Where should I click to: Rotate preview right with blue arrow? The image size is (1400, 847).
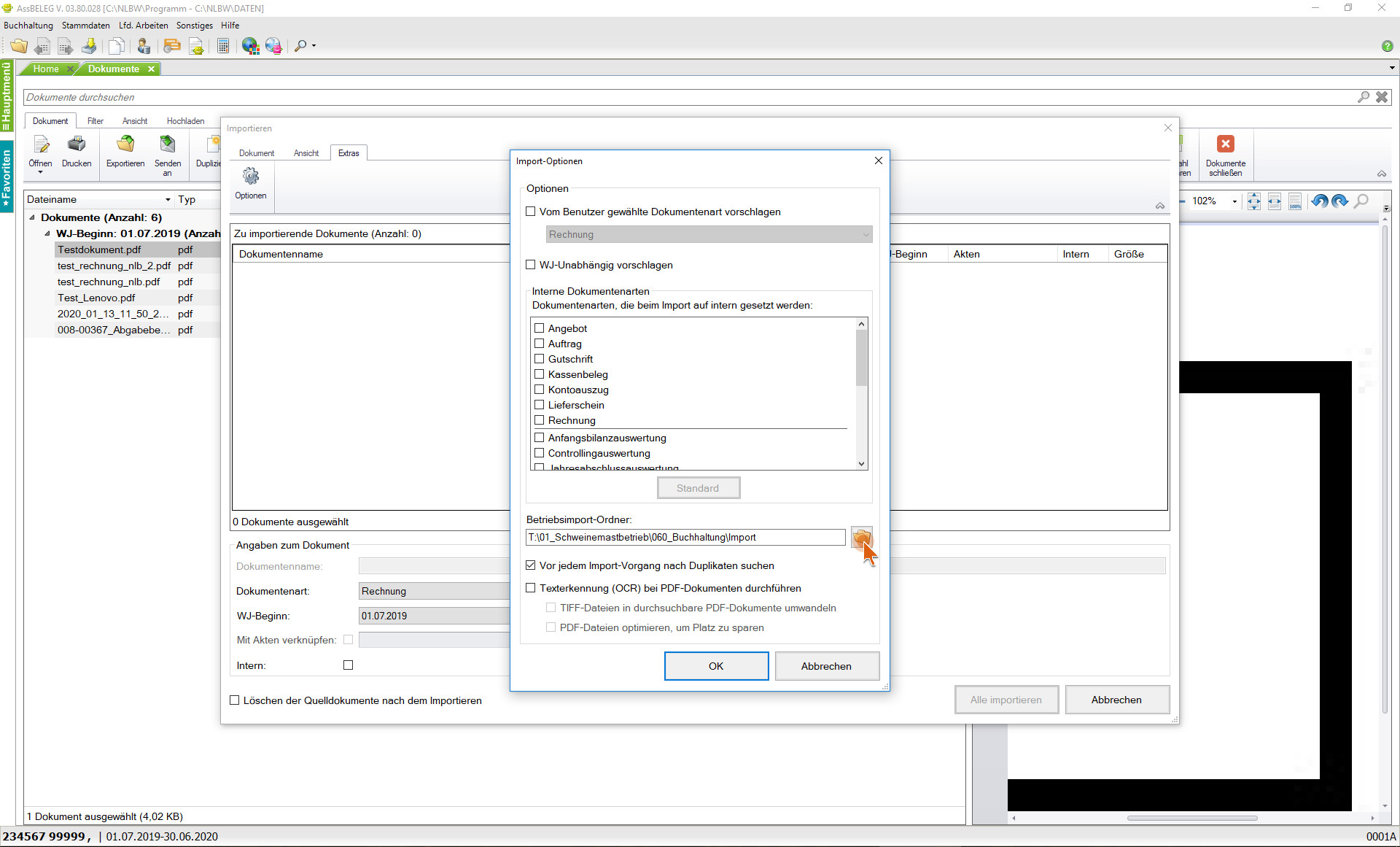pos(1339,201)
